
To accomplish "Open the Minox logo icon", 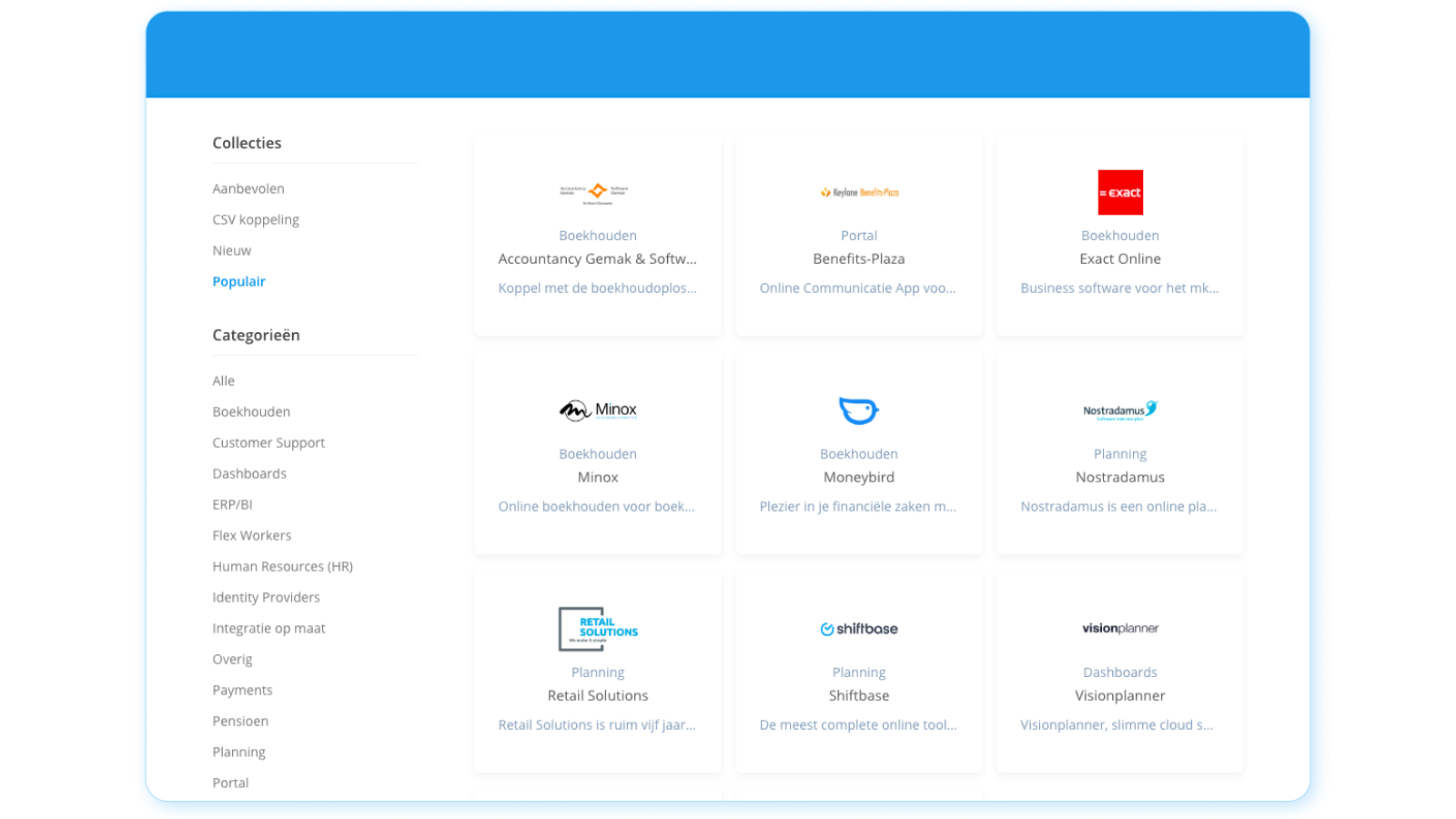I will [598, 410].
